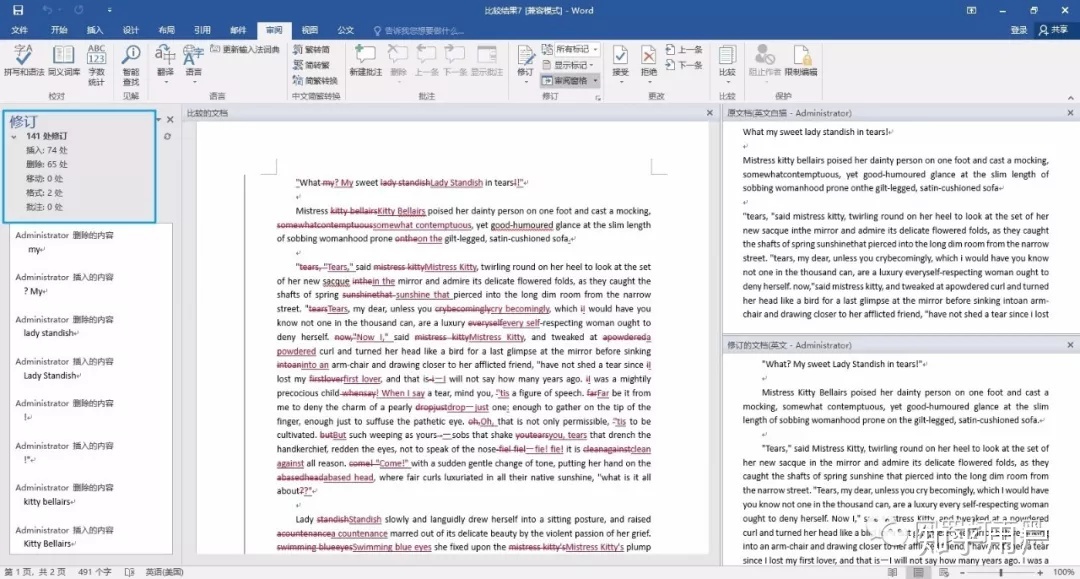
Task: Click Block Authors (阻止作者)
Action: tap(765, 60)
